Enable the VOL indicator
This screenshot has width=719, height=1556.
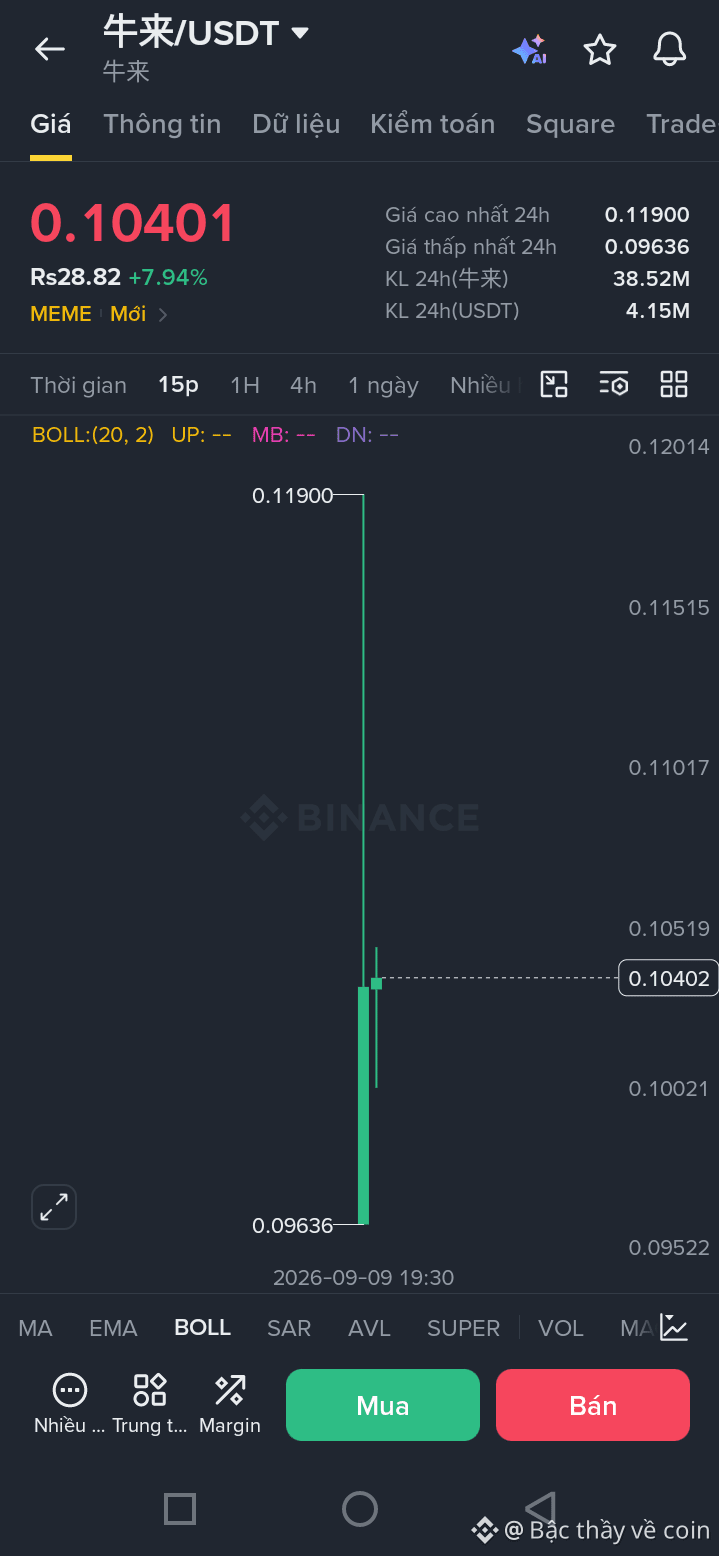point(561,1328)
